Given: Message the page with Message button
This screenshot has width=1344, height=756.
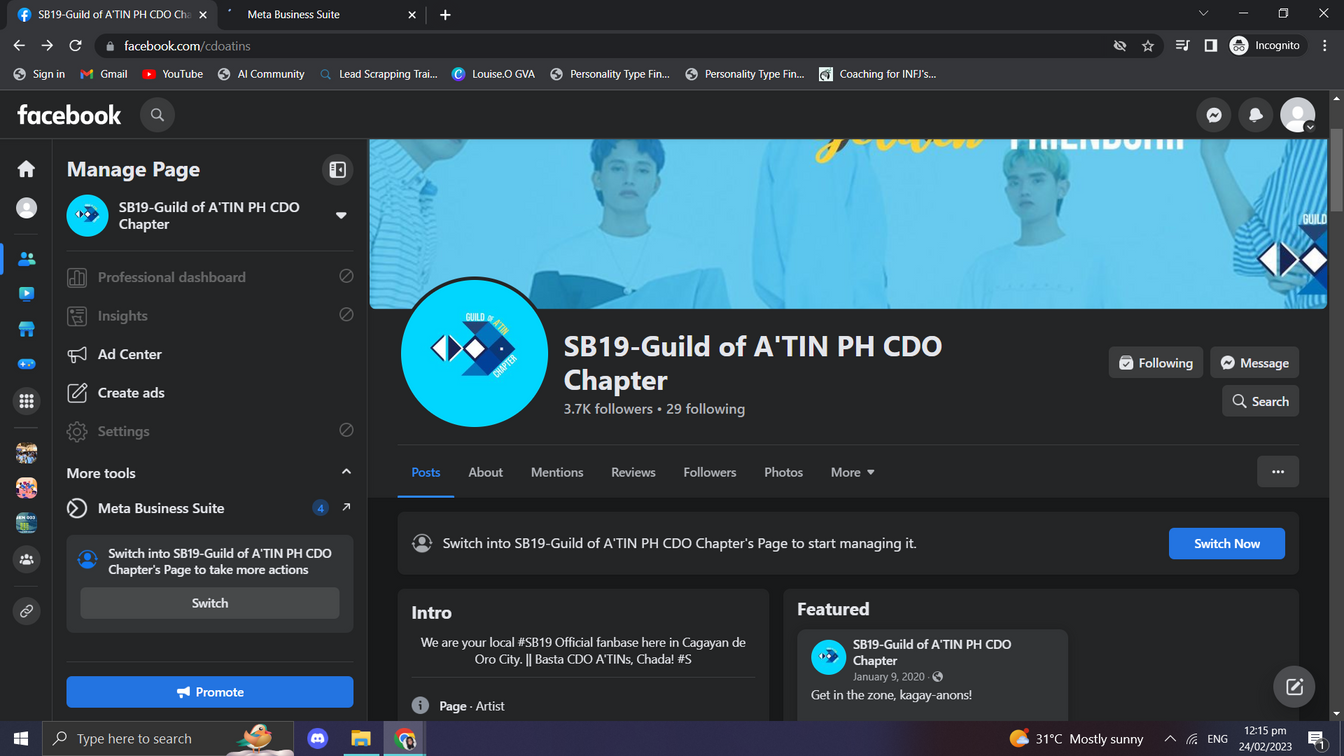Looking at the screenshot, I should coord(1255,363).
